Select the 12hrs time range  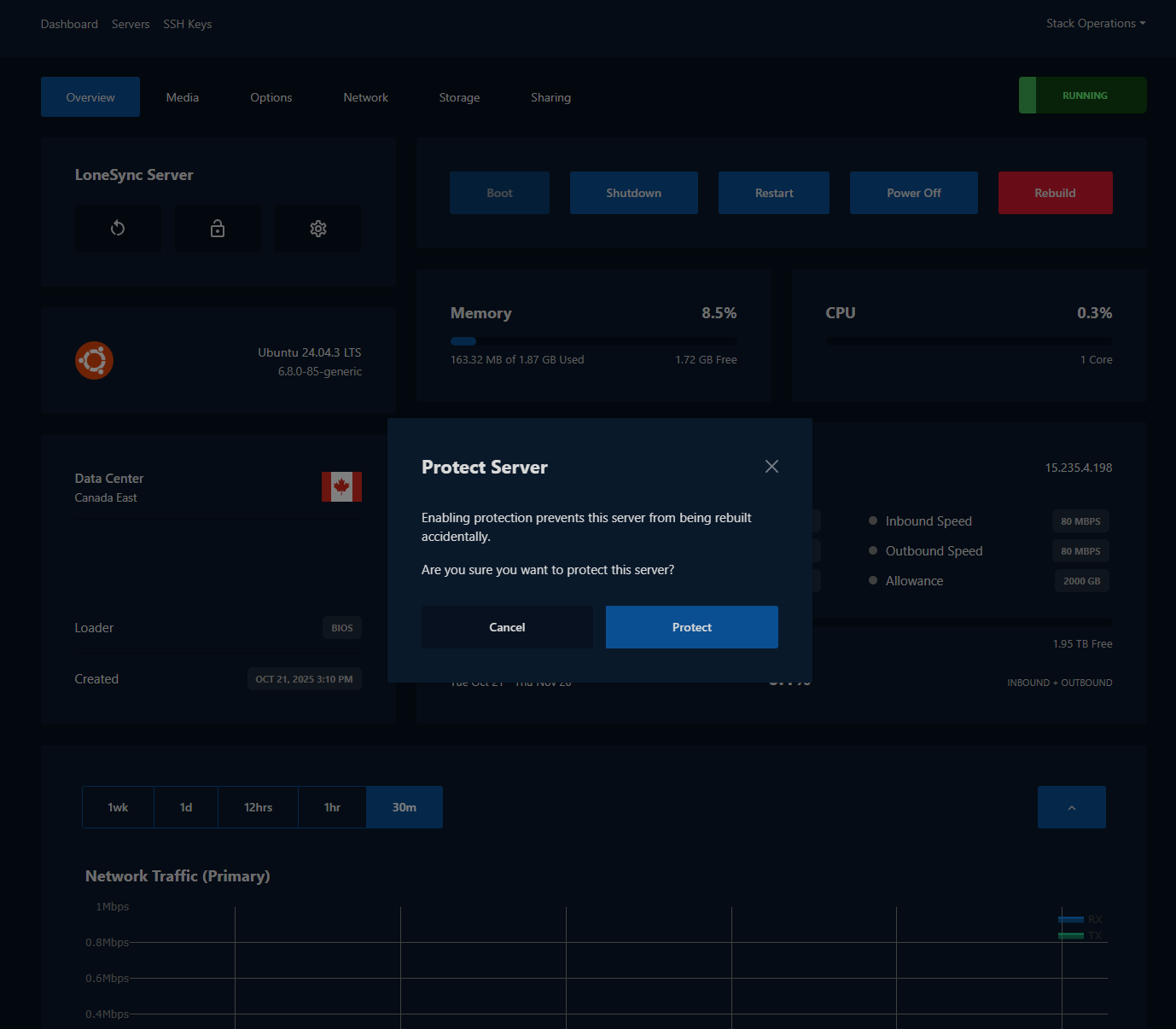point(258,807)
